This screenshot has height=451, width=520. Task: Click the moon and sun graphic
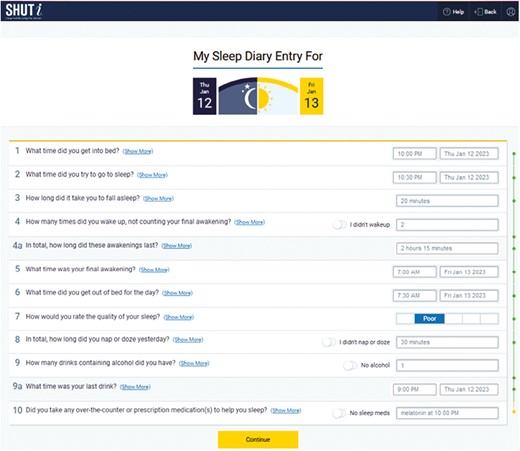[x=258, y=96]
